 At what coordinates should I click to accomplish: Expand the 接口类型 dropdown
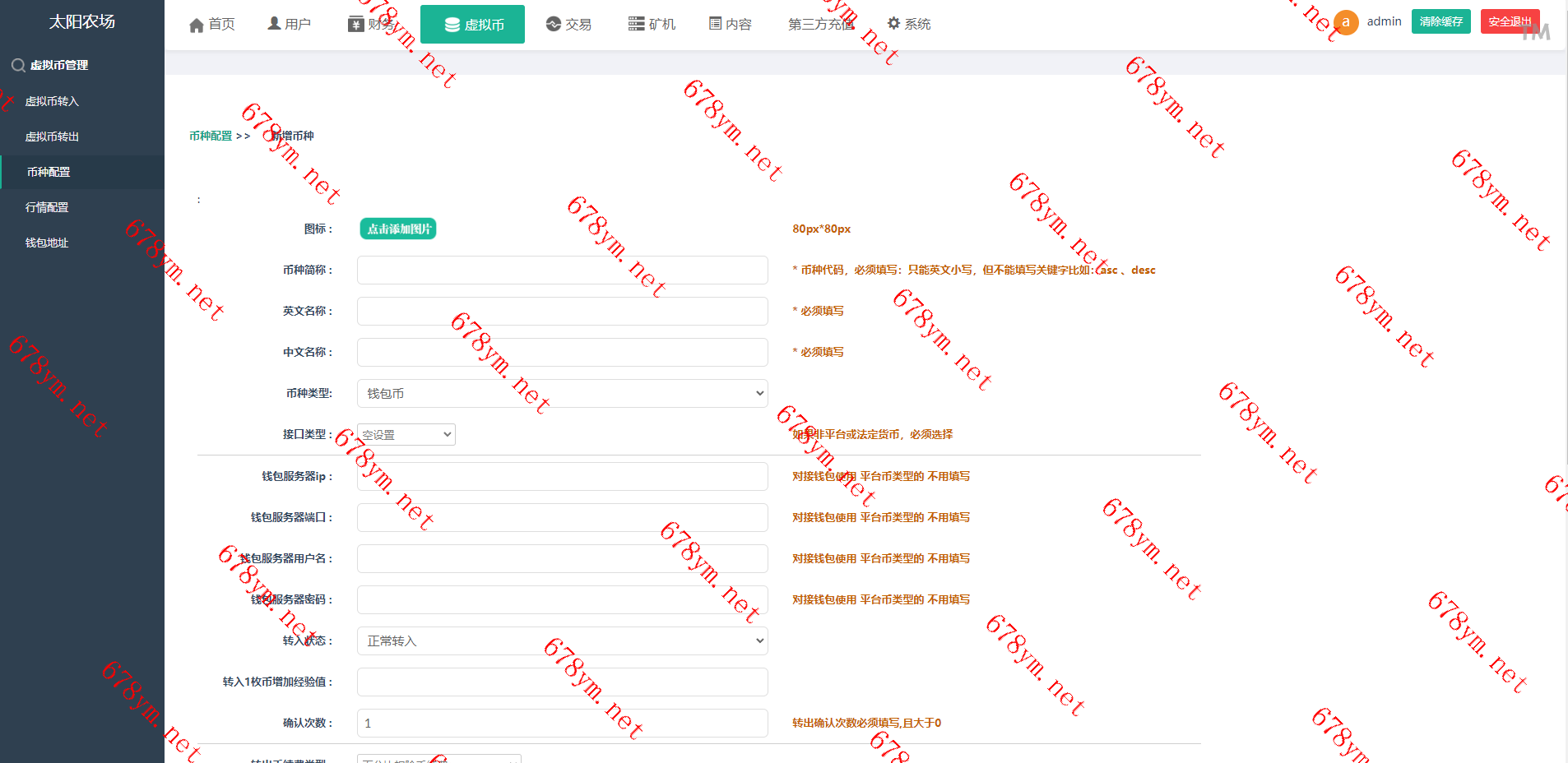tap(406, 435)
